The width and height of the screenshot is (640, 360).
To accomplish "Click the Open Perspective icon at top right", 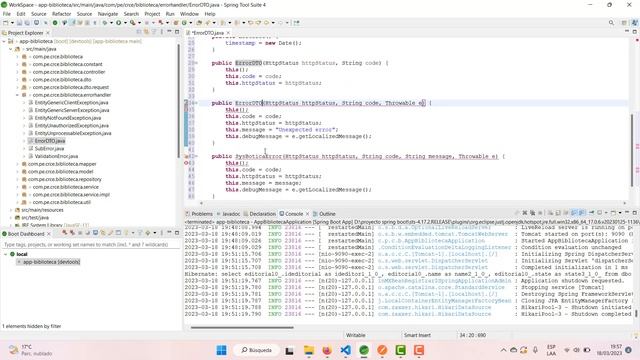I will tap(624, 23).
